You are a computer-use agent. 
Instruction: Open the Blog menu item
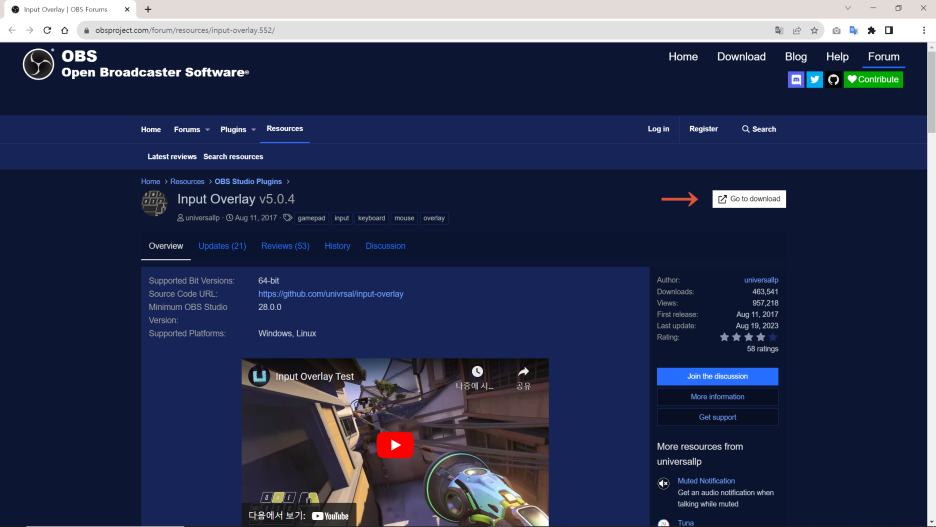pos(796,57)
